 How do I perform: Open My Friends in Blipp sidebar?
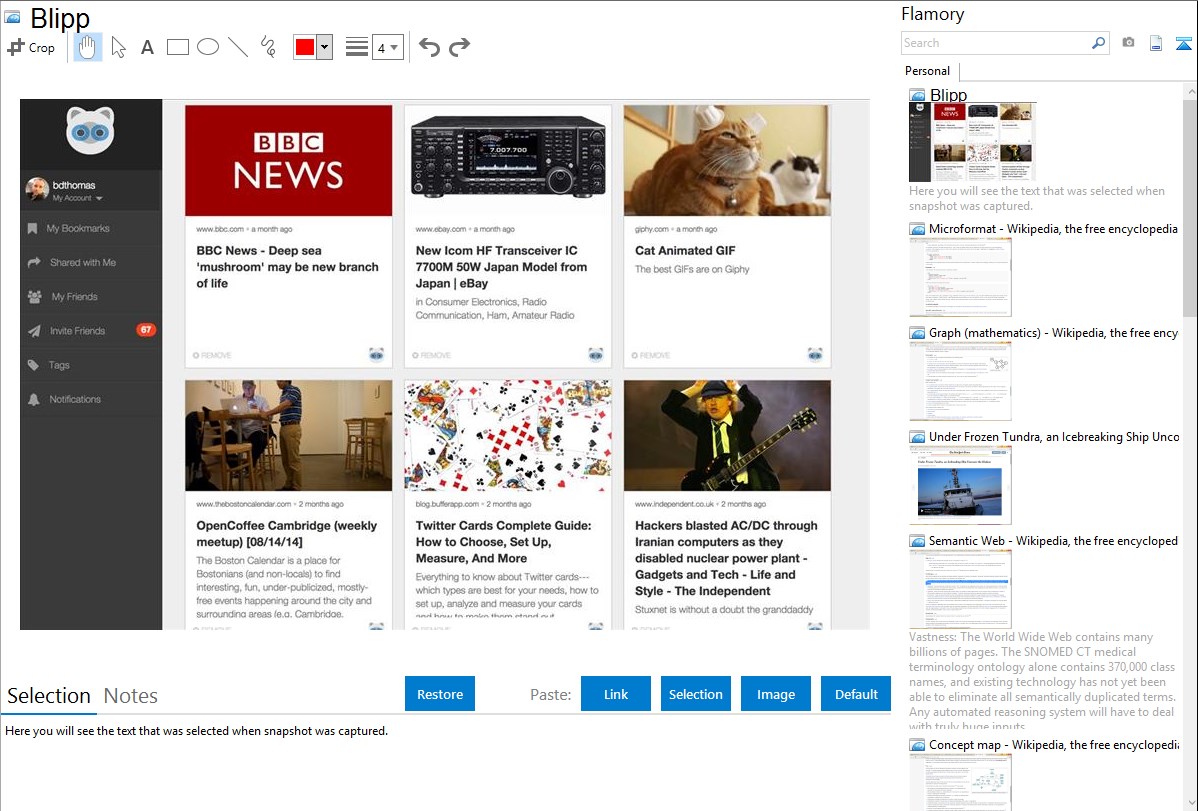coord(91,297)
